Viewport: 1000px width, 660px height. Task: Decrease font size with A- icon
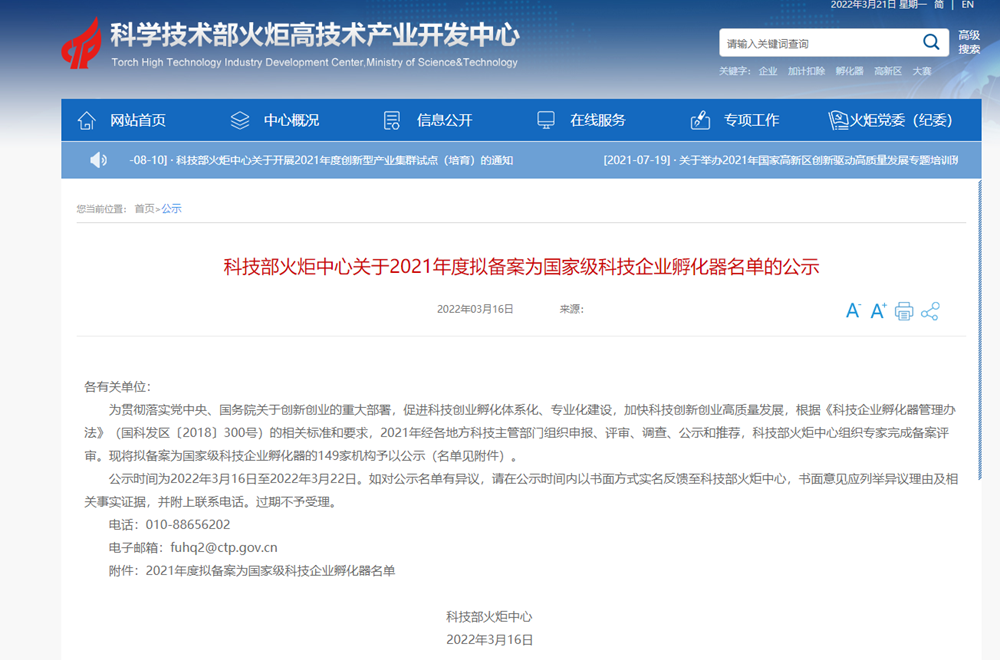pyautogui.click(x=853, y=311)
